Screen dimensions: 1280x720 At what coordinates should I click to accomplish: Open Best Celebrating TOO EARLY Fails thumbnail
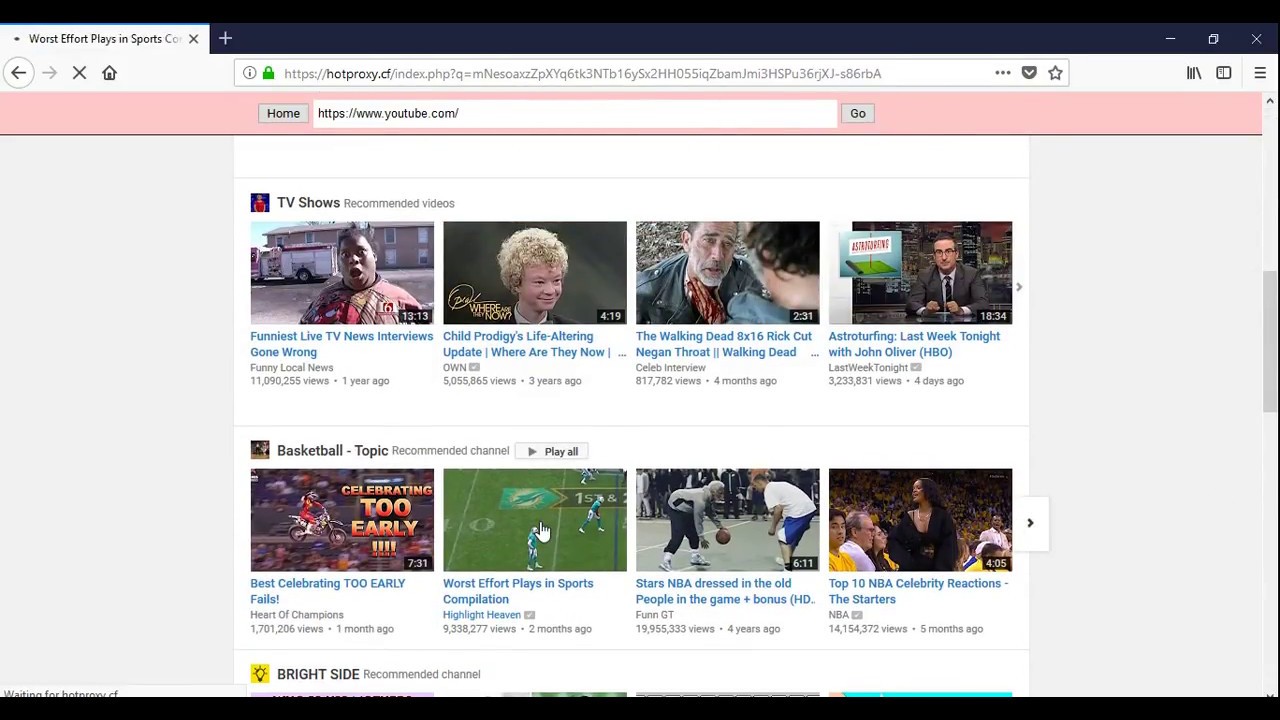pos(342,520)
